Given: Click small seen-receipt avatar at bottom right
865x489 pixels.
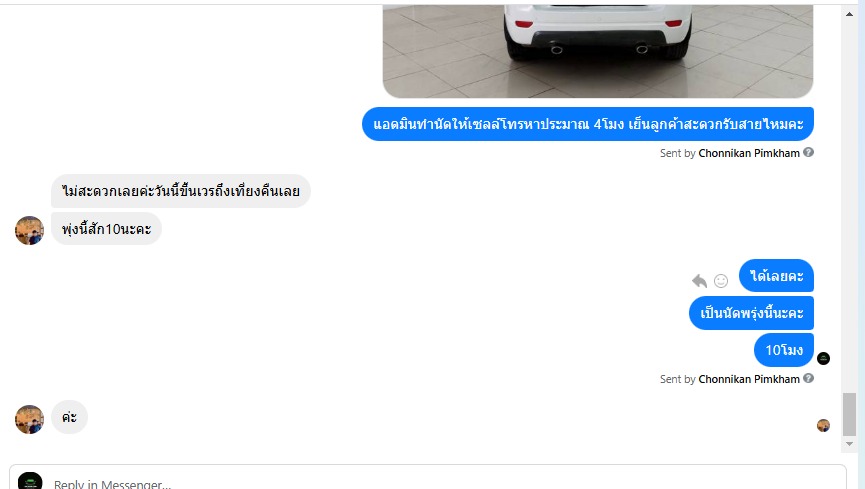Looking at the screenshot, I should (823, 425).
